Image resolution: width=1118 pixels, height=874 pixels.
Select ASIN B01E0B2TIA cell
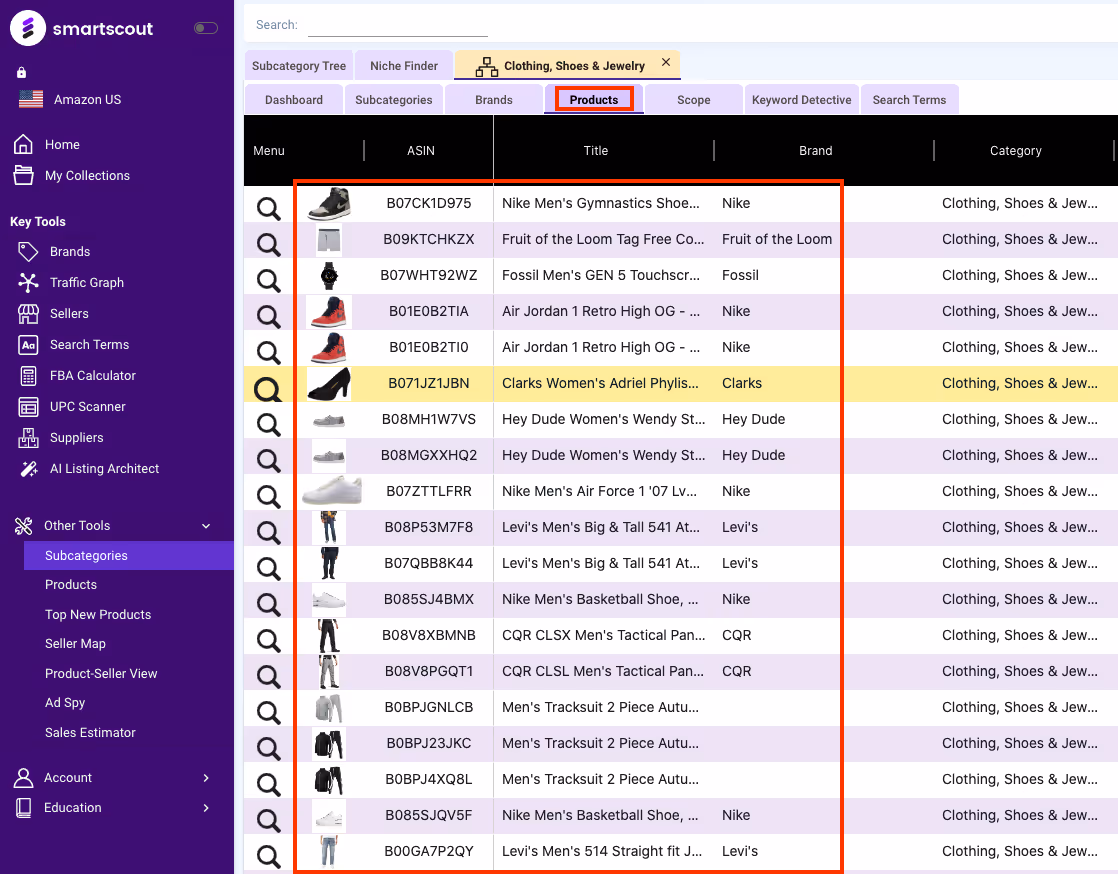coord(429,312)
